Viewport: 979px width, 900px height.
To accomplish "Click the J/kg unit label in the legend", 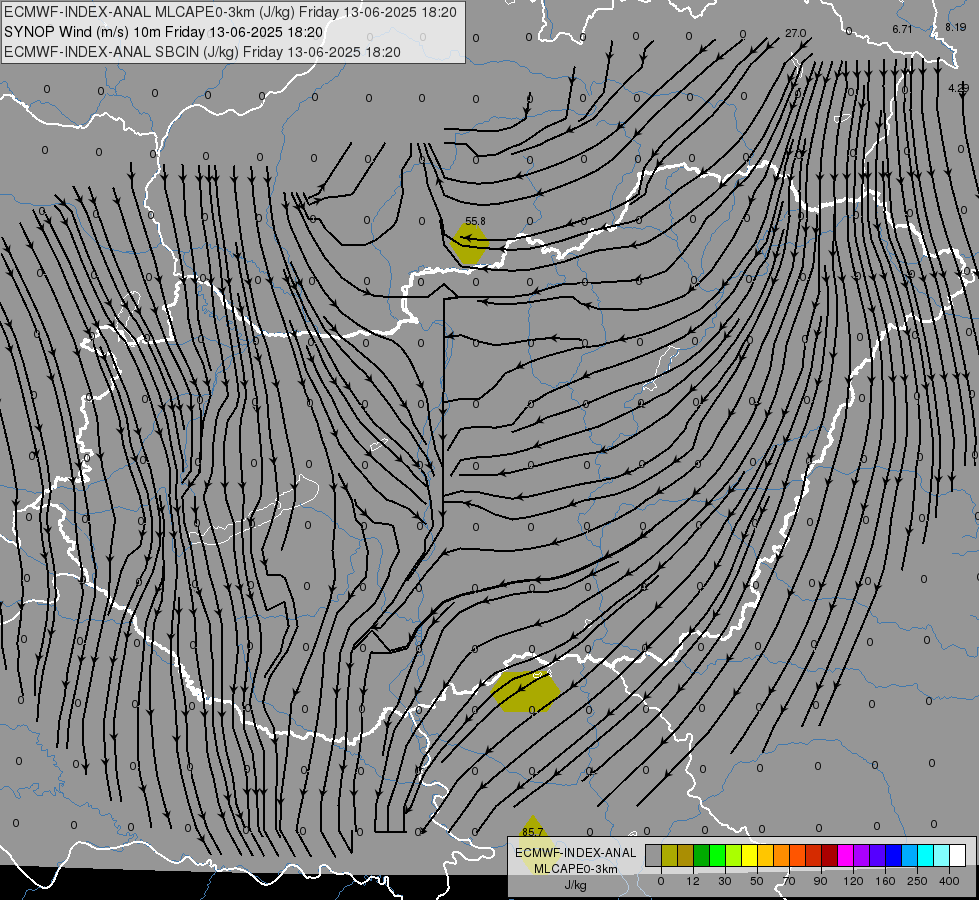I will [x=575, y=885].
